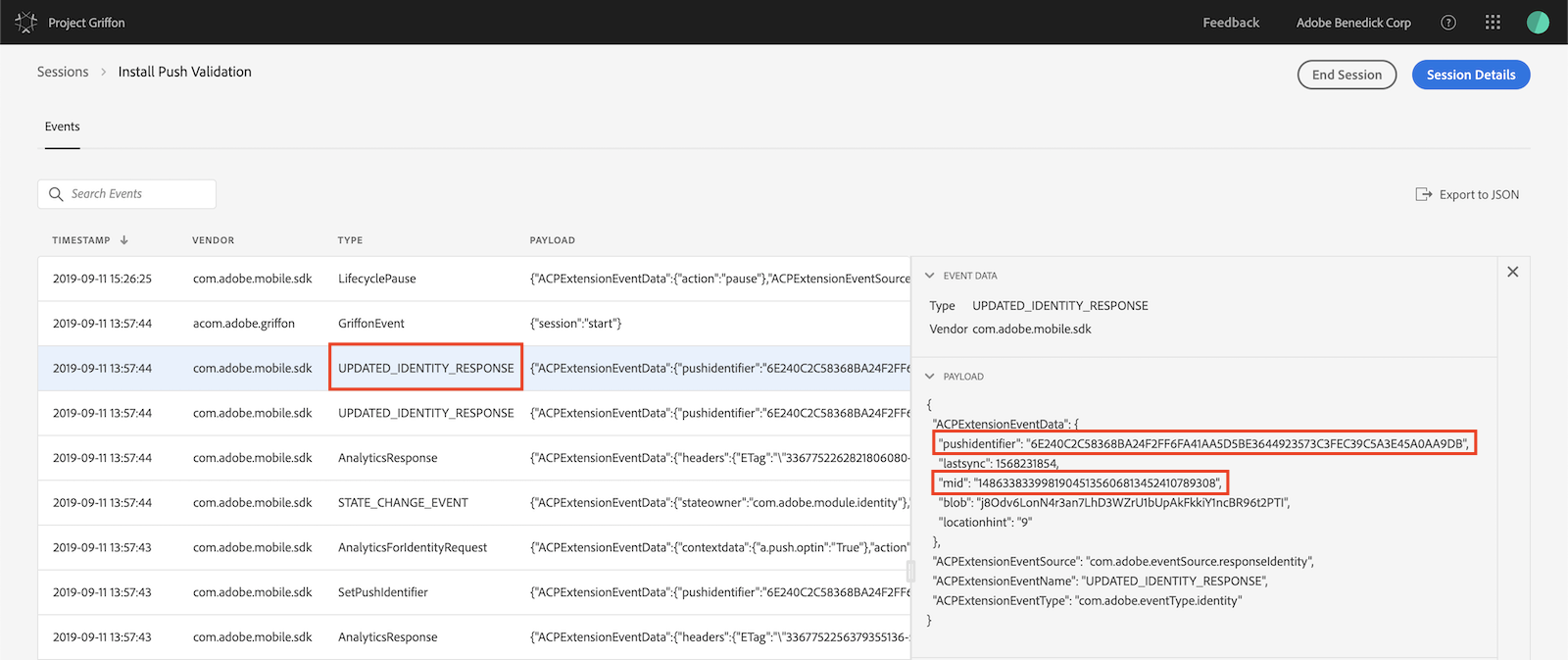Select the GriffonEvent row

tap(474, 324)
